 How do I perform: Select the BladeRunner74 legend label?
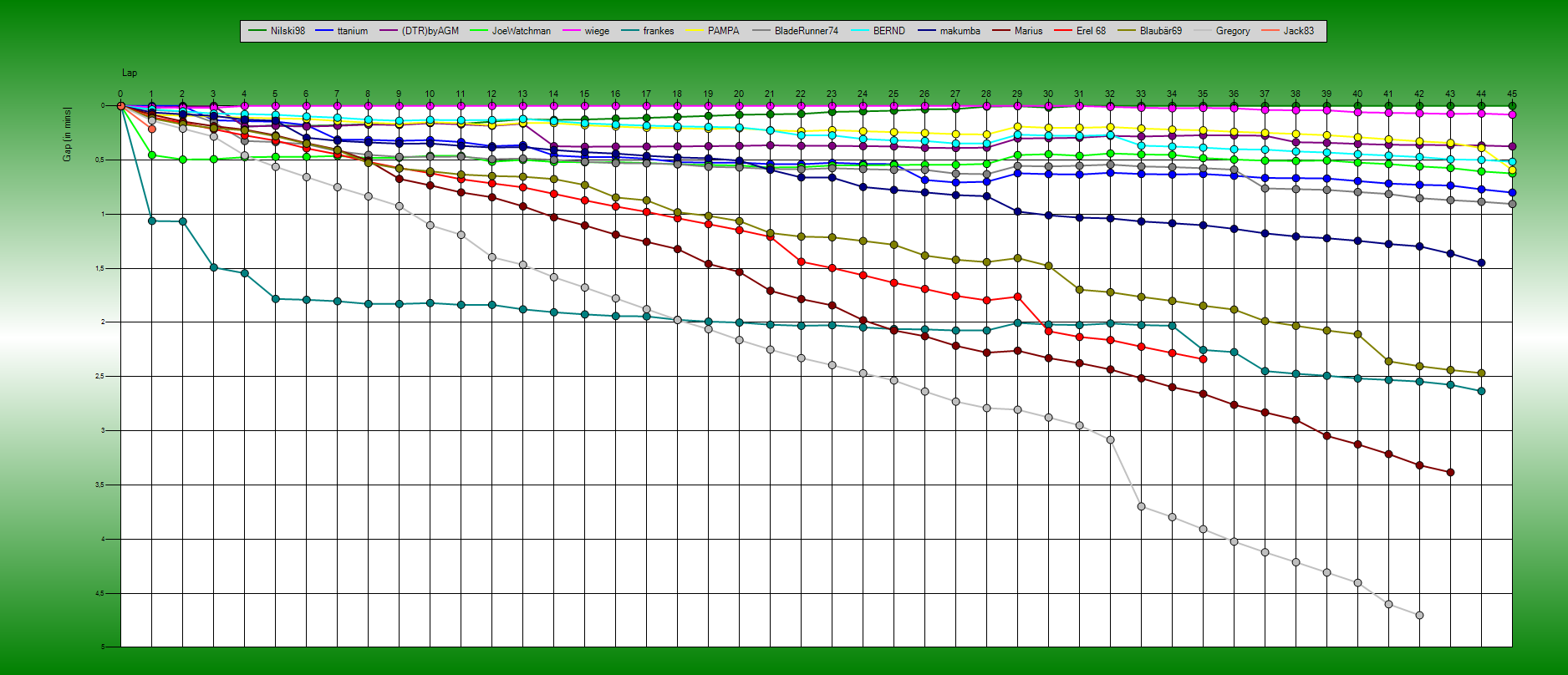806,31
